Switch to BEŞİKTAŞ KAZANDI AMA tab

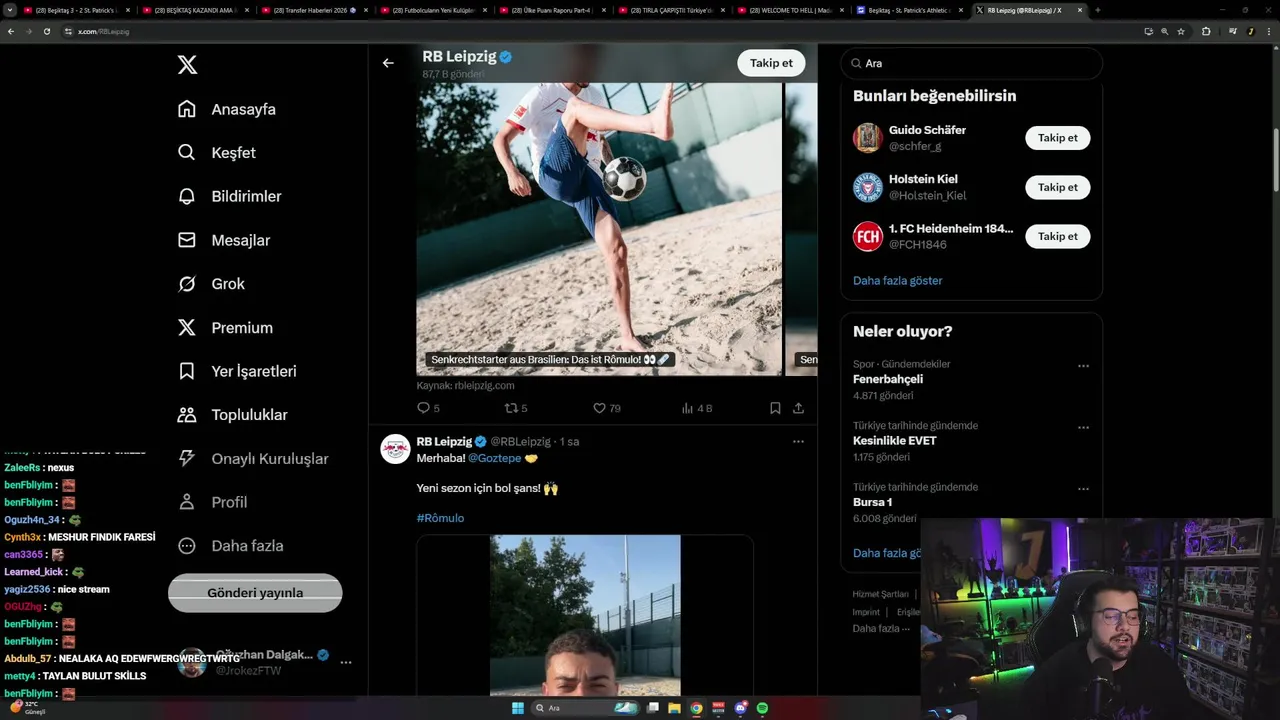point(195,10)
